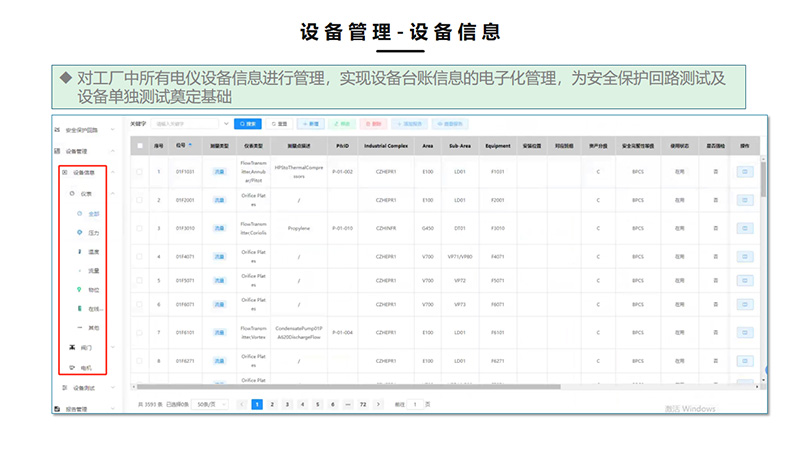Click the 新增 add button

[311, 124]
